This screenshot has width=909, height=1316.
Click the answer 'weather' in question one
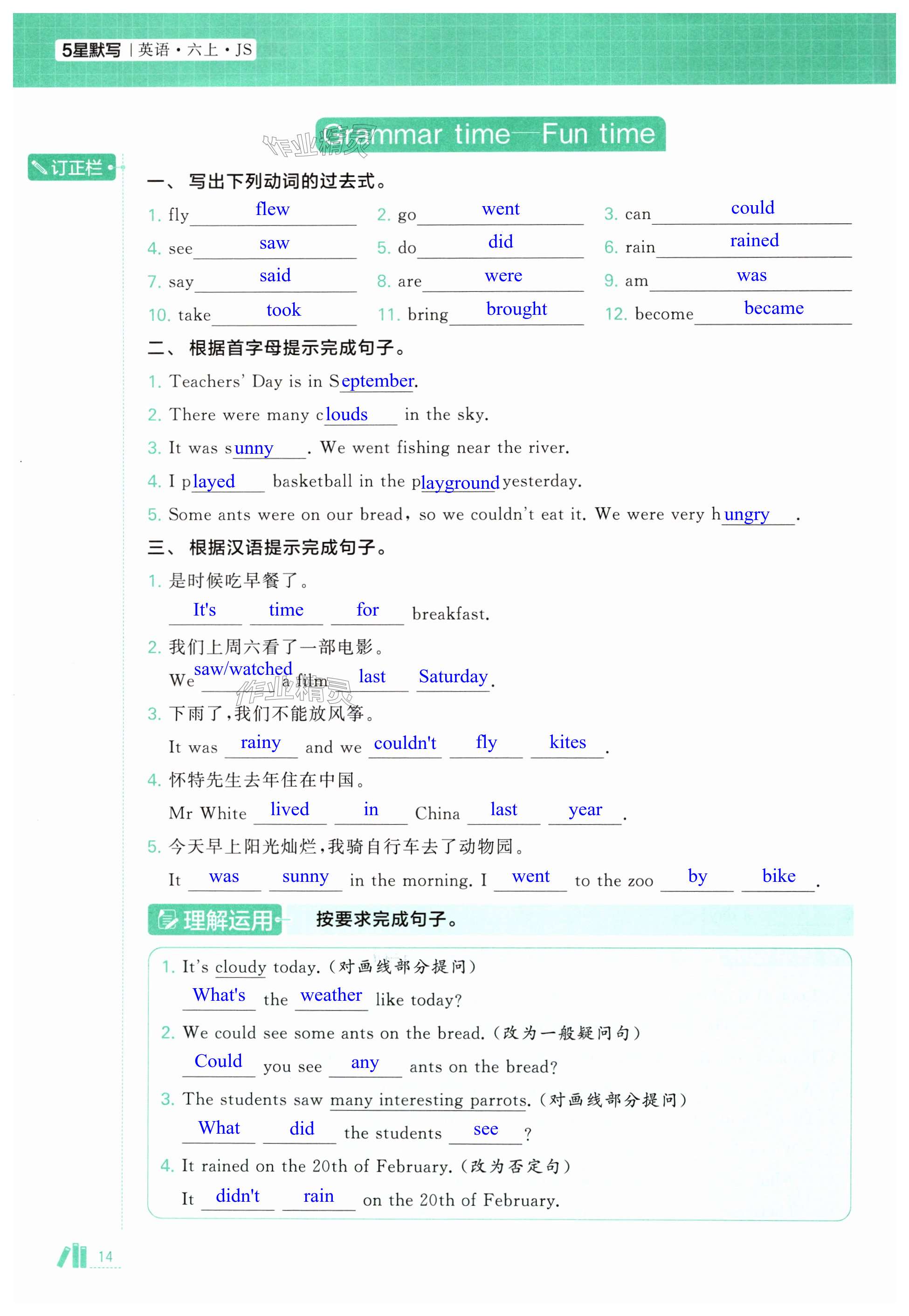[331, 995]
